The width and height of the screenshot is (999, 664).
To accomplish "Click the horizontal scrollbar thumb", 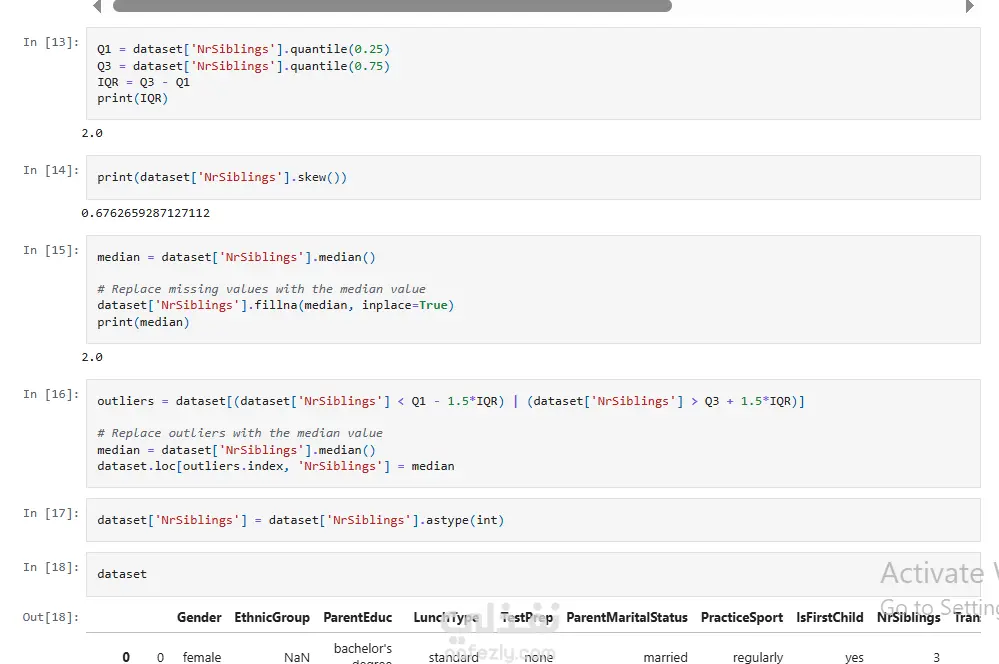I will click(x=392, y=6).
